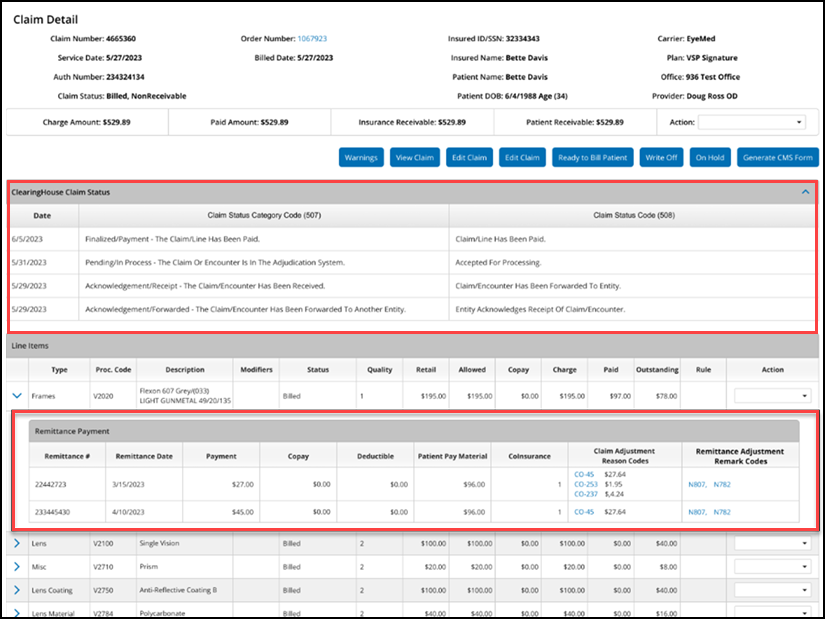Expand the Lens line item row

click(x=16, y=544)
